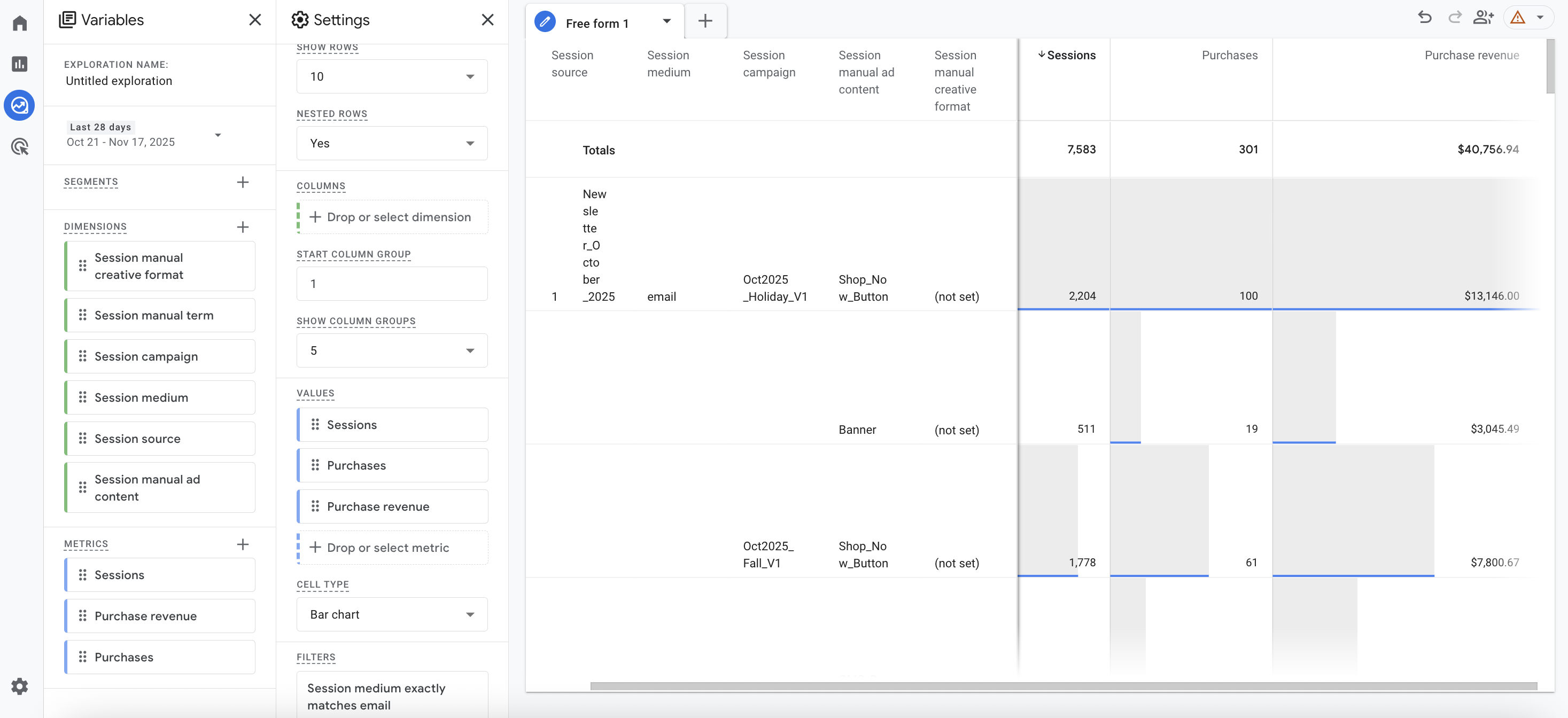Open Advertising icon in left navigation

(19, 146)
